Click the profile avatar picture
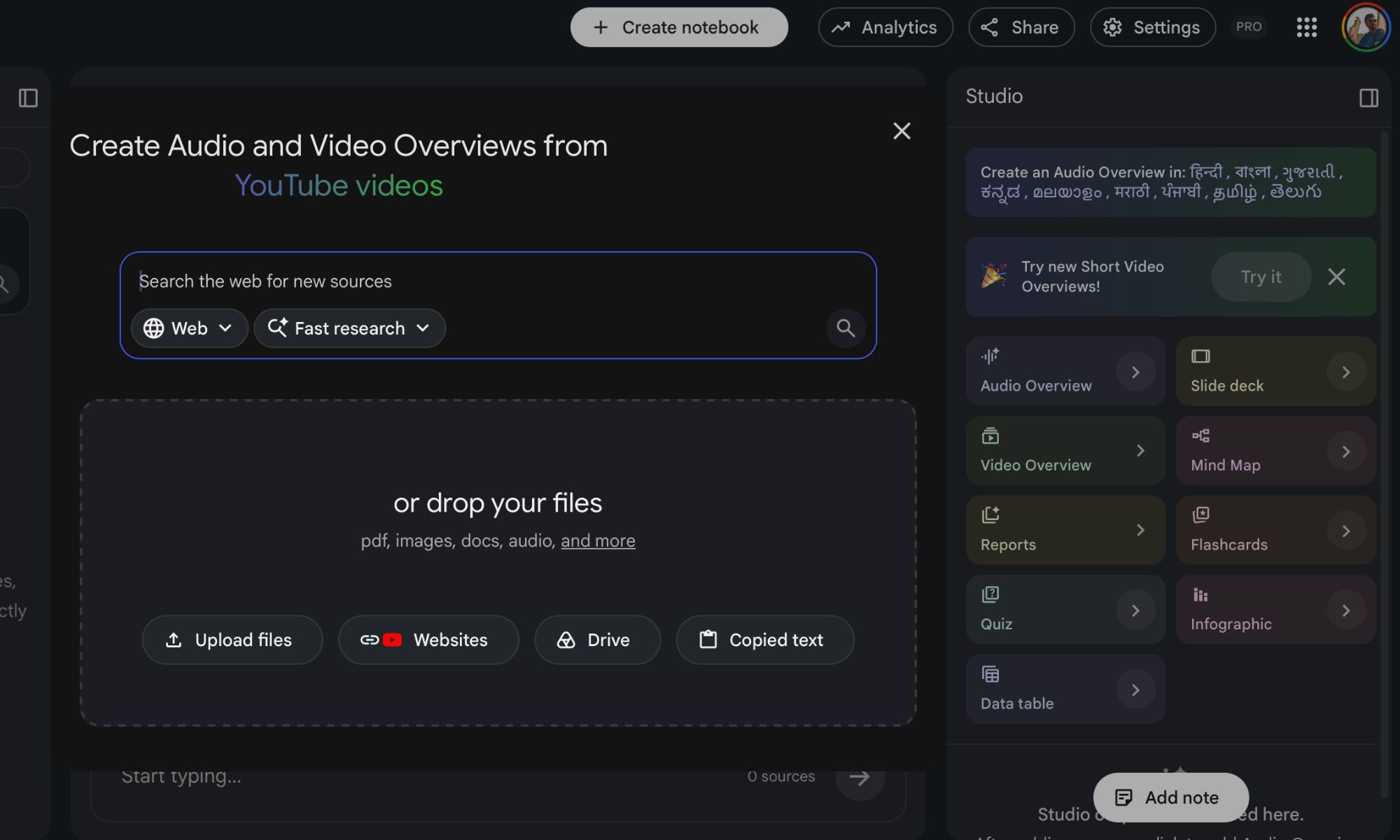Viewport: 1400px width, 840px height. tap(1366, 27)
